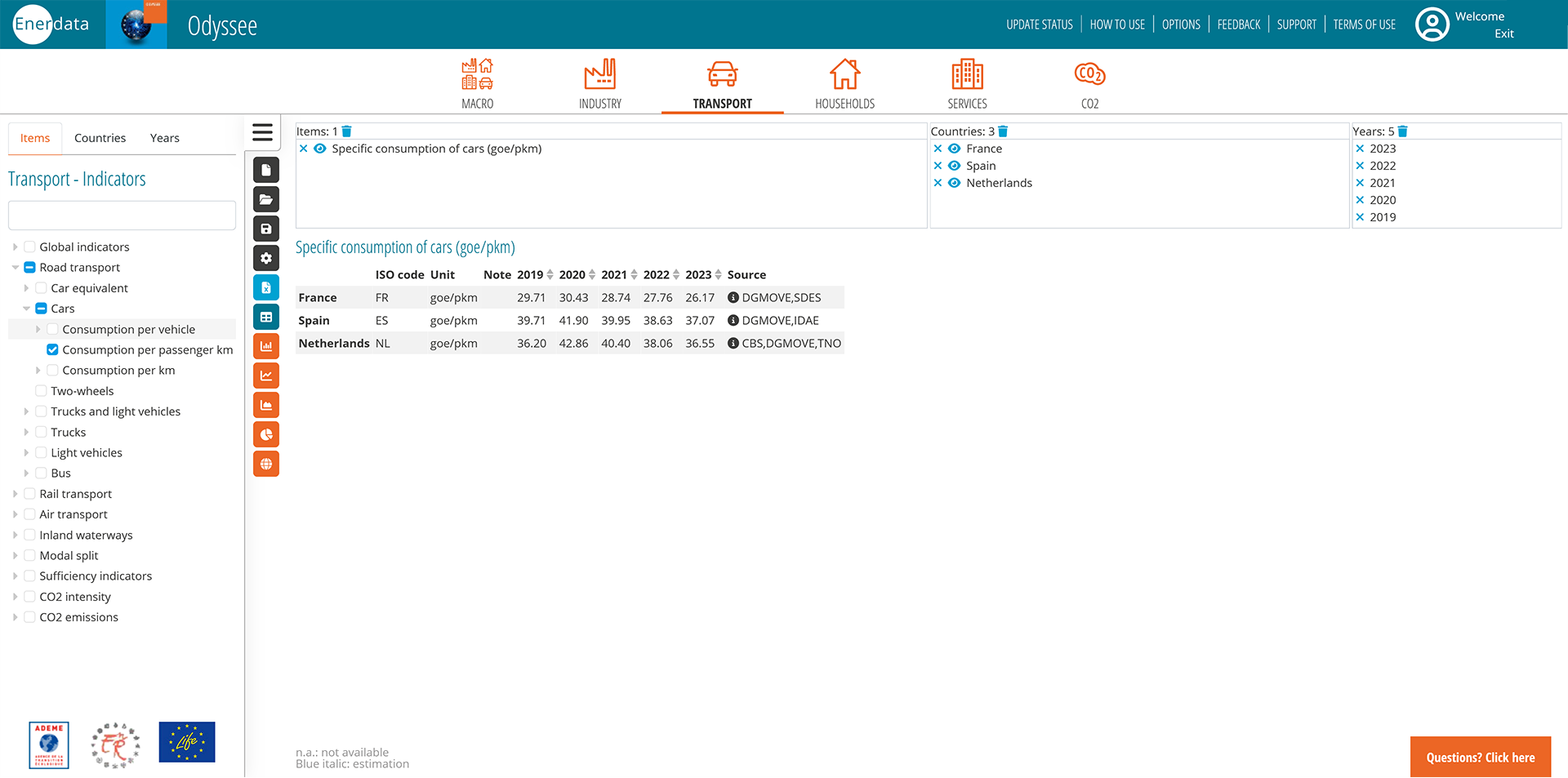Screen dimensions: 1568x778
Task: Expand the Rail transport tree node
Action: pos(15,494)
